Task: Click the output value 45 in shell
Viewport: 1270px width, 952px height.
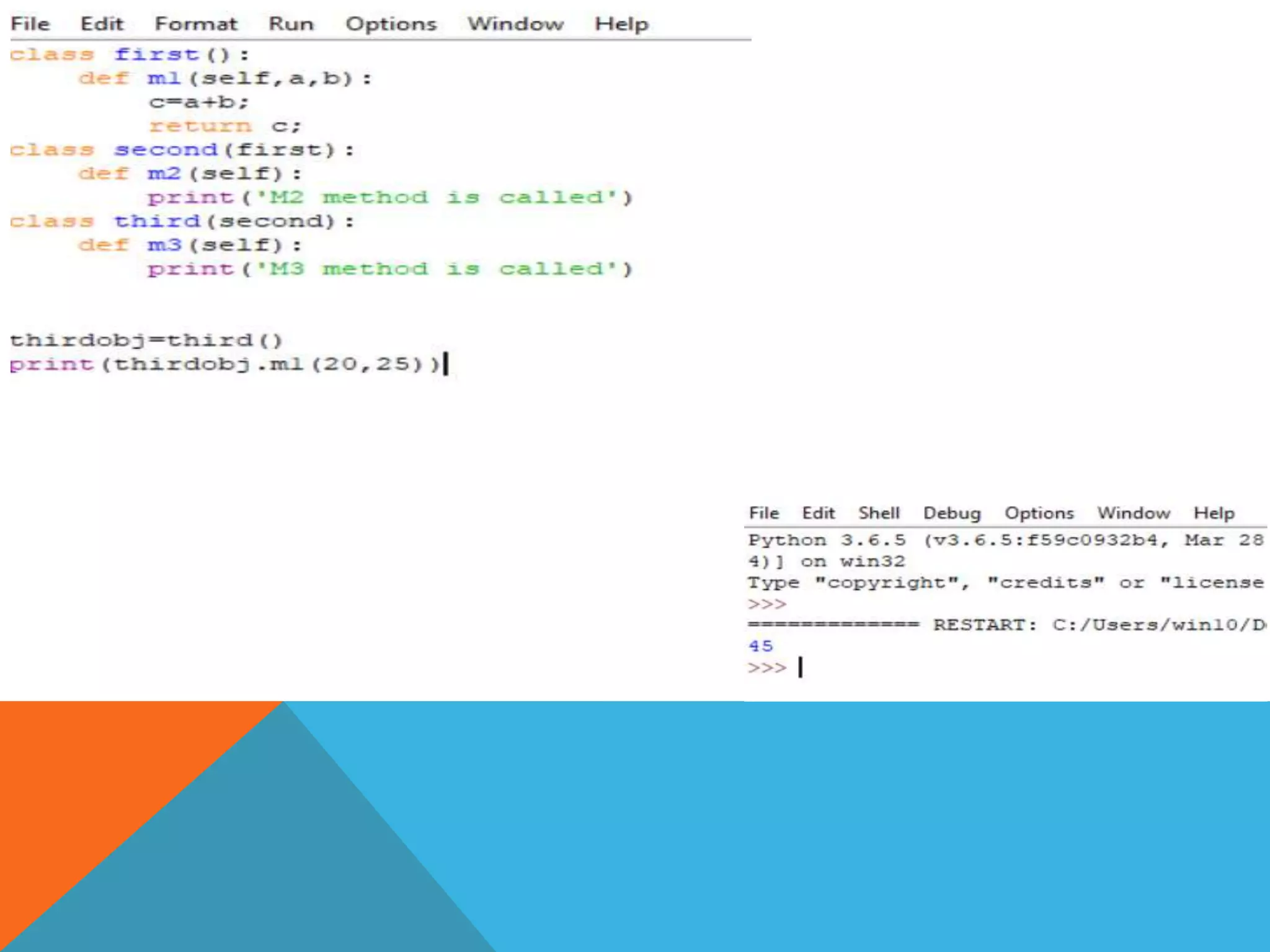Action: point(760,646)
